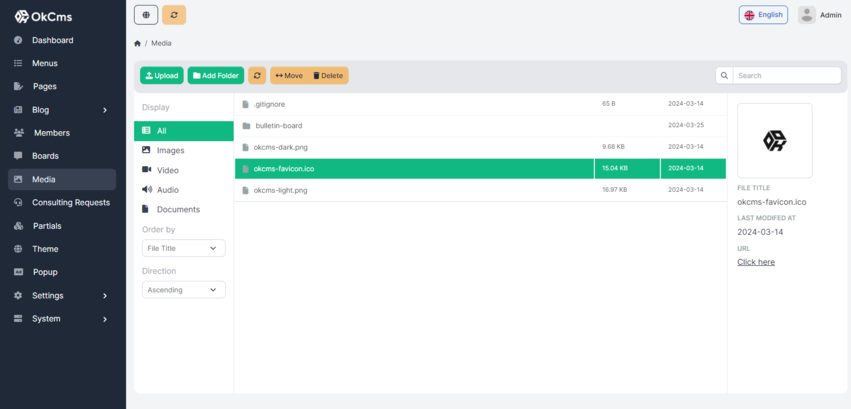Click the Upload button

(161, 75)
